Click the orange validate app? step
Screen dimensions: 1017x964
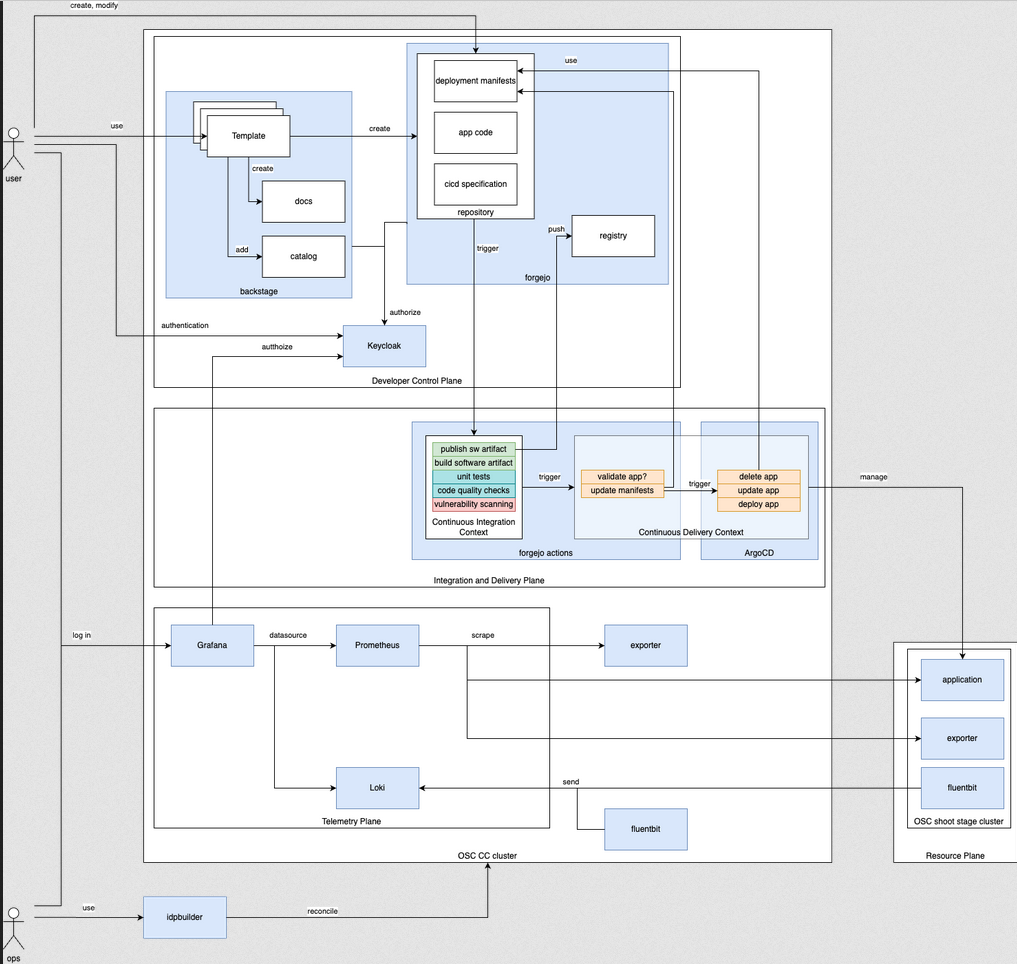click(x=623, y=476)
